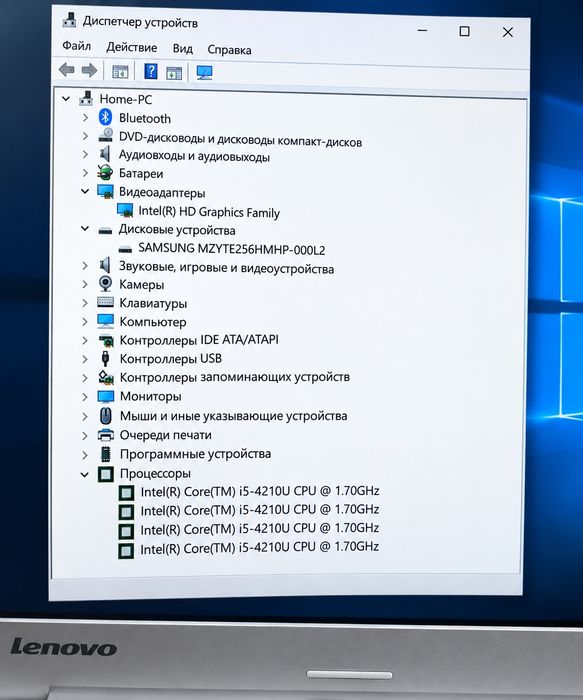
Task: Collapse the Процессоры category
Action: coord(84,474)
